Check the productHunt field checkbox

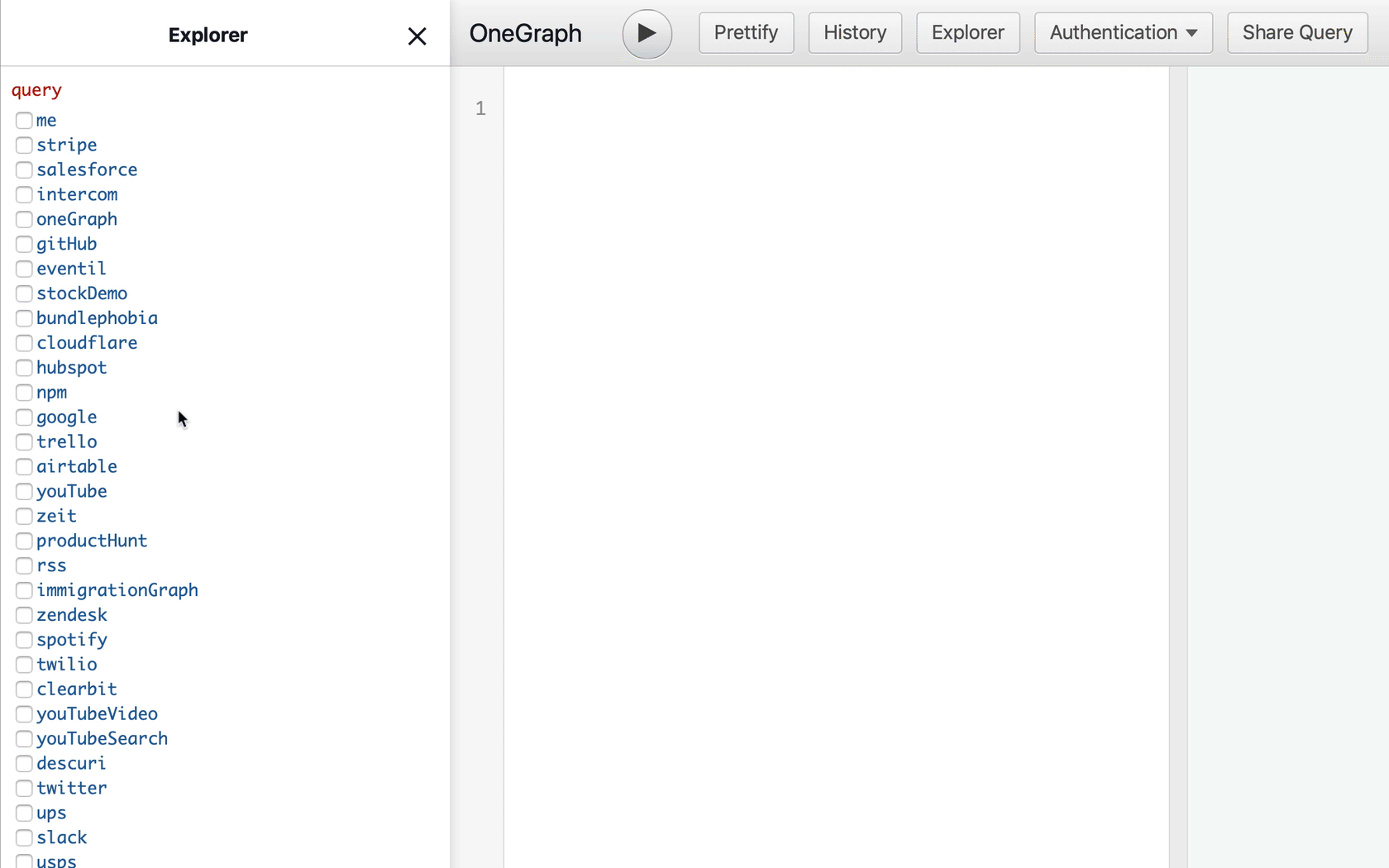[24, 541]
